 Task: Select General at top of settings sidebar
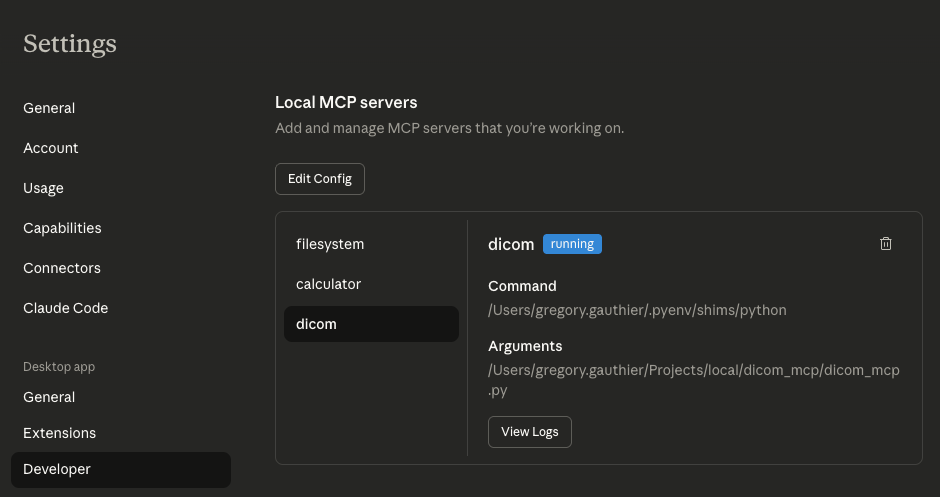(49, 108)
